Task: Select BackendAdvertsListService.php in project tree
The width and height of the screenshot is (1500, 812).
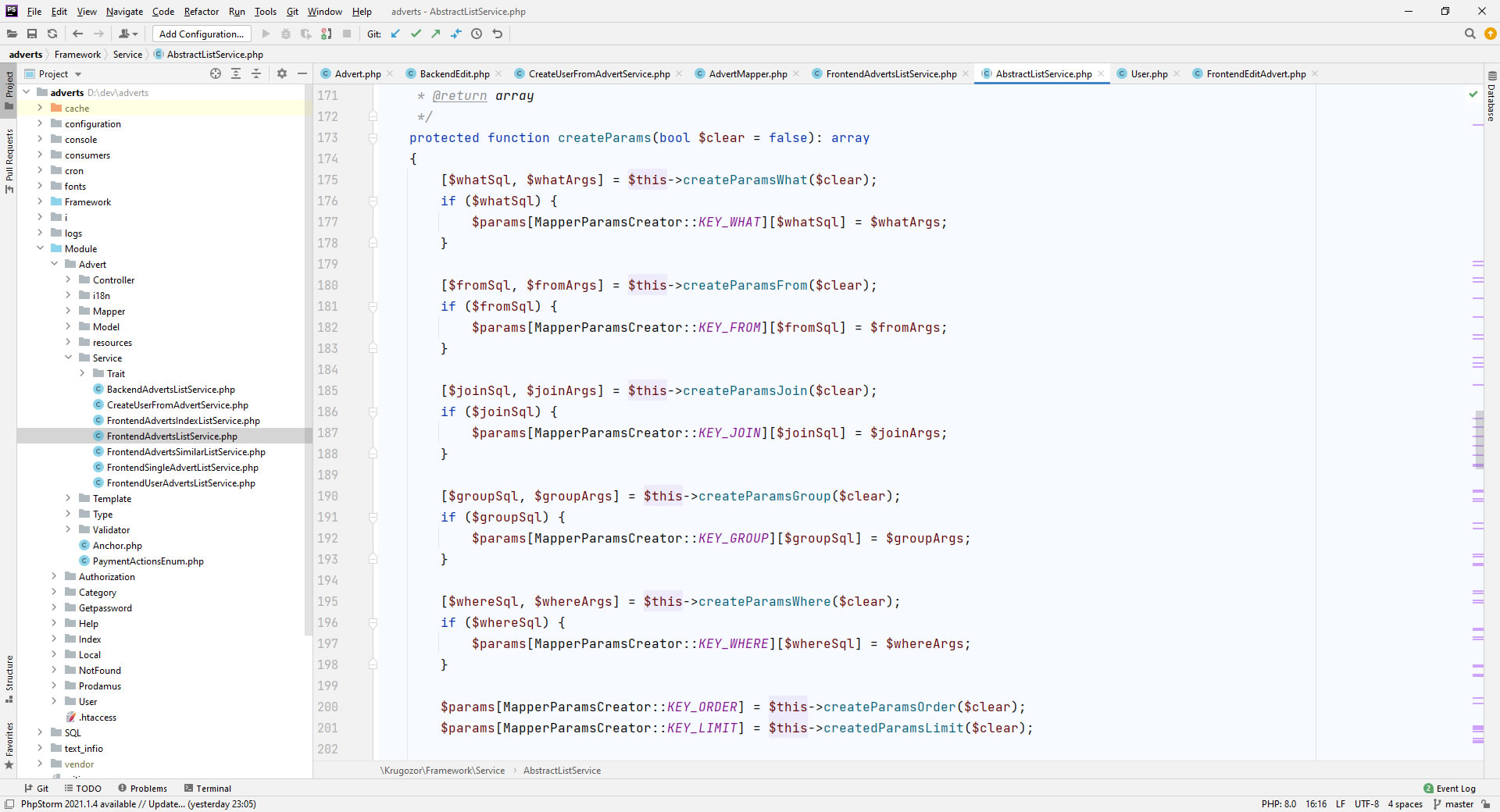Action: tap(170, 390)
